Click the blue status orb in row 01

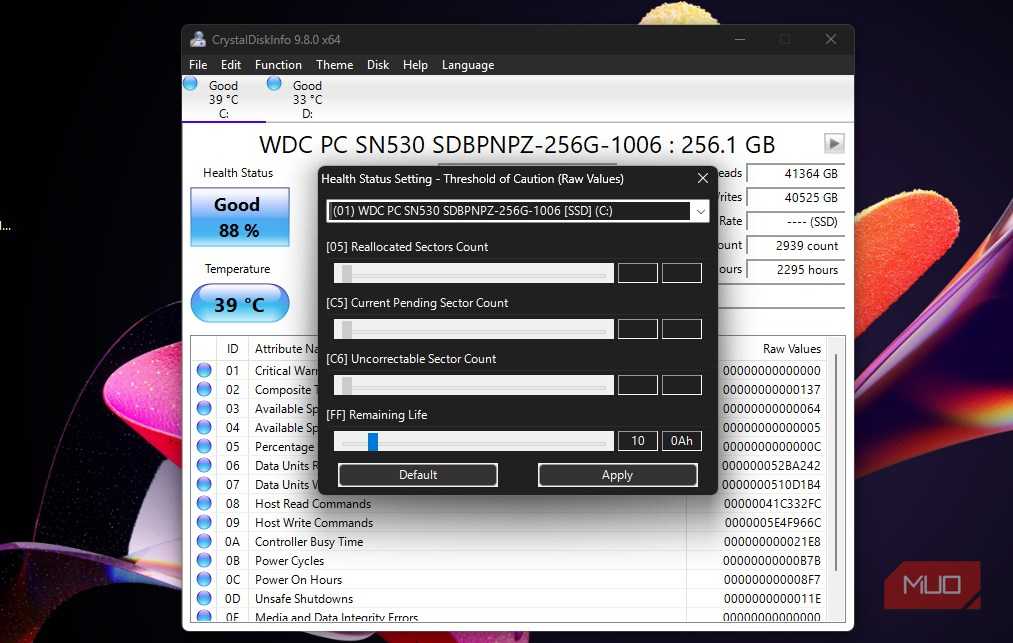tap(204, 370)
